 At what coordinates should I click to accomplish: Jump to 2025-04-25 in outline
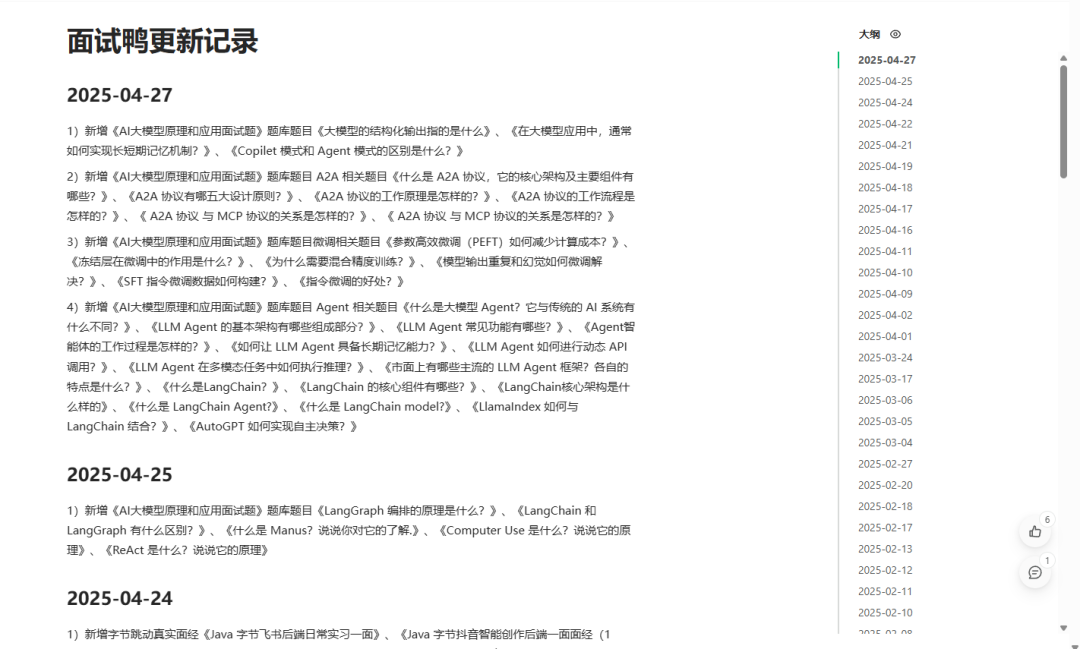click(885, 81)
